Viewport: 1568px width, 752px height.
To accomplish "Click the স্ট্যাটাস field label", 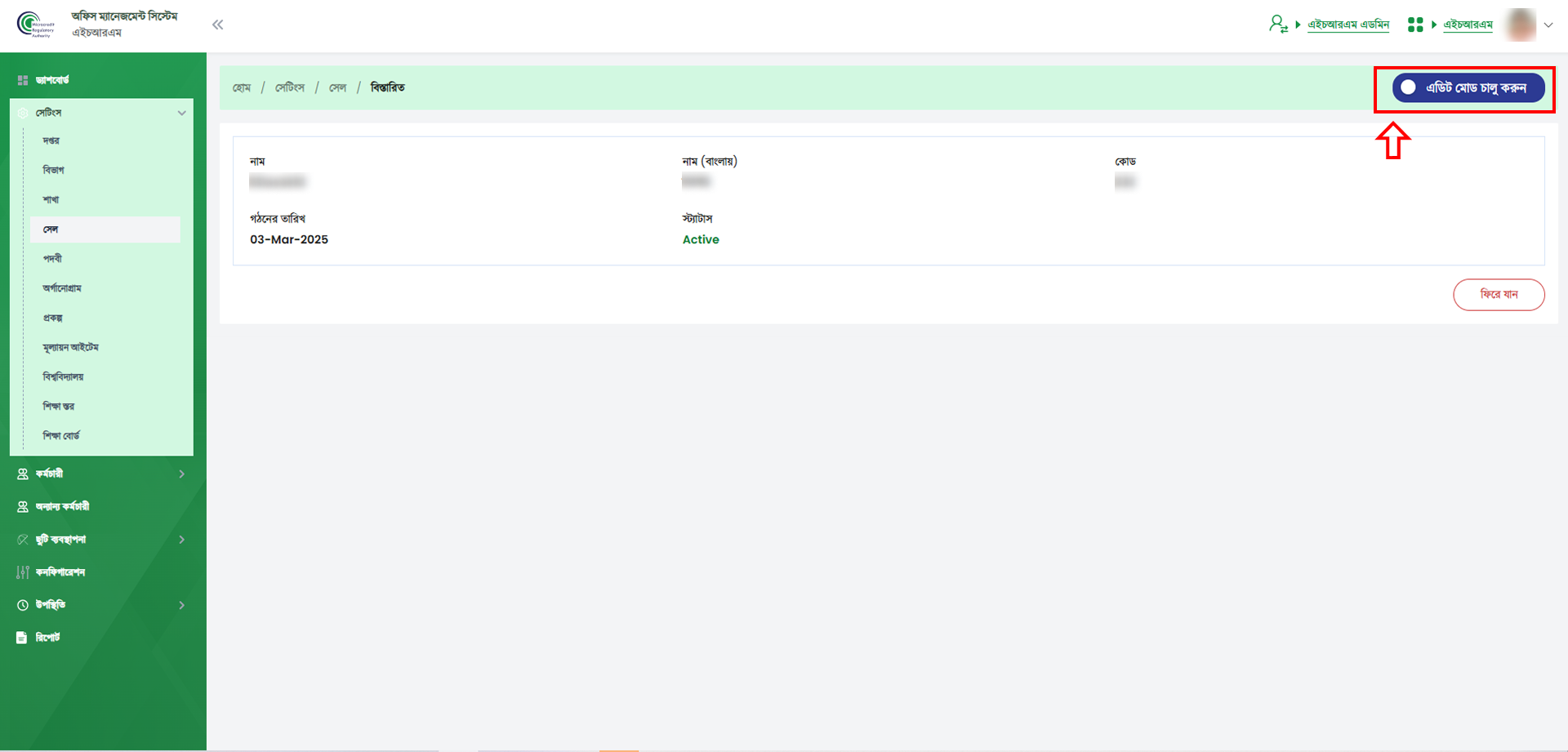I will (x=697, y=219).
